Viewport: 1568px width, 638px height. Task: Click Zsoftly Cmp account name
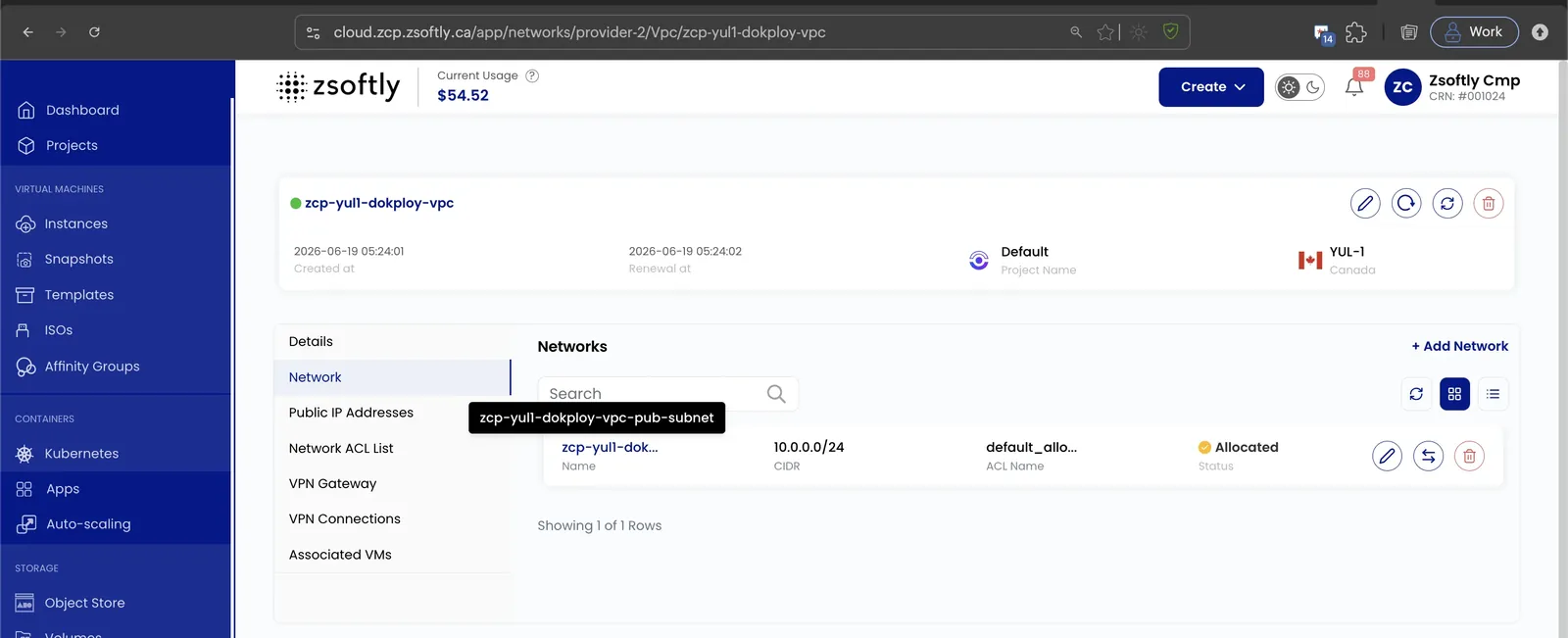pyautogui.click(x=1474, y=80)
